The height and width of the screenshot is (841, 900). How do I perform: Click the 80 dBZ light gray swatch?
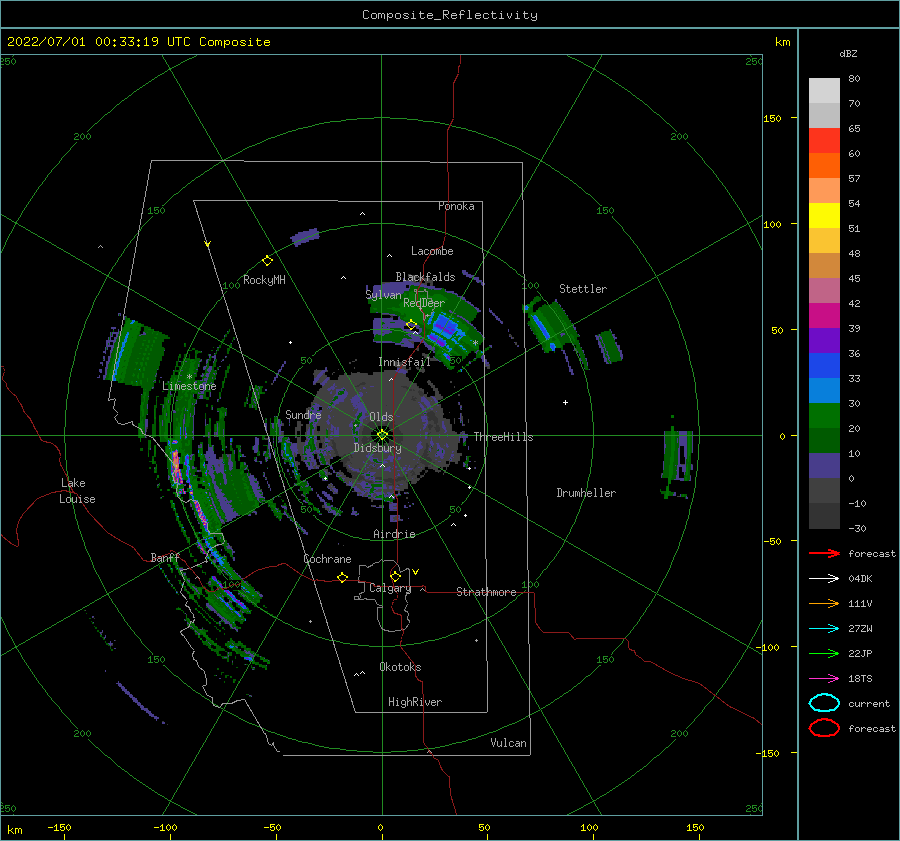click(824, 90)
